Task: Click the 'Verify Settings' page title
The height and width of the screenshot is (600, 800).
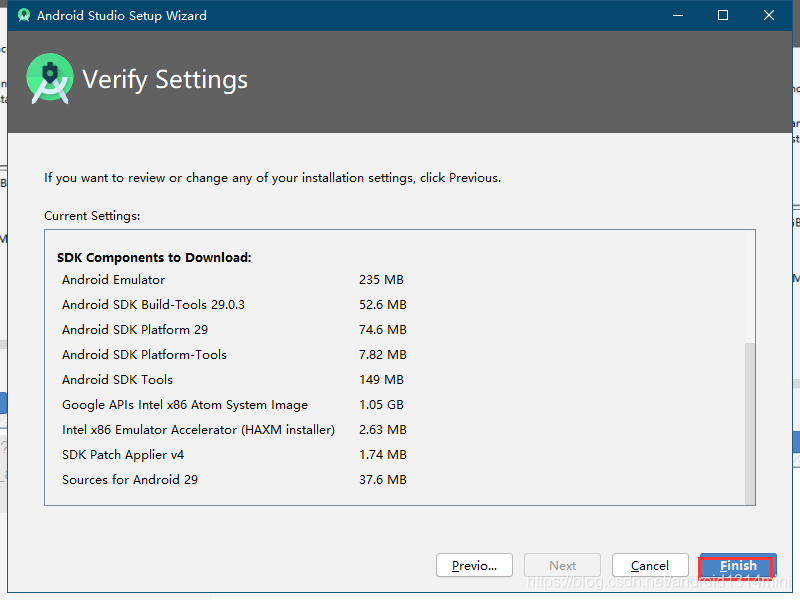Action: pos(165,80)
